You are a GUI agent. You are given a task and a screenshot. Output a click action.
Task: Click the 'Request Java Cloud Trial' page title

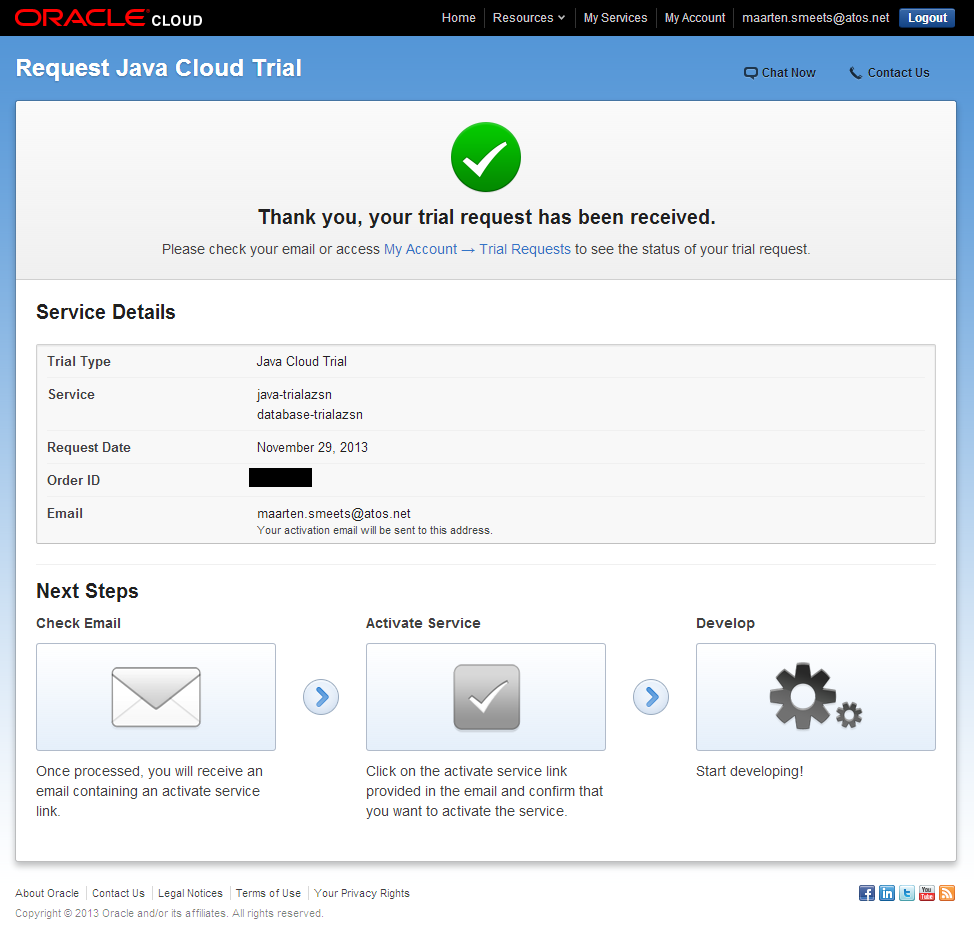[x=158, y=68]
